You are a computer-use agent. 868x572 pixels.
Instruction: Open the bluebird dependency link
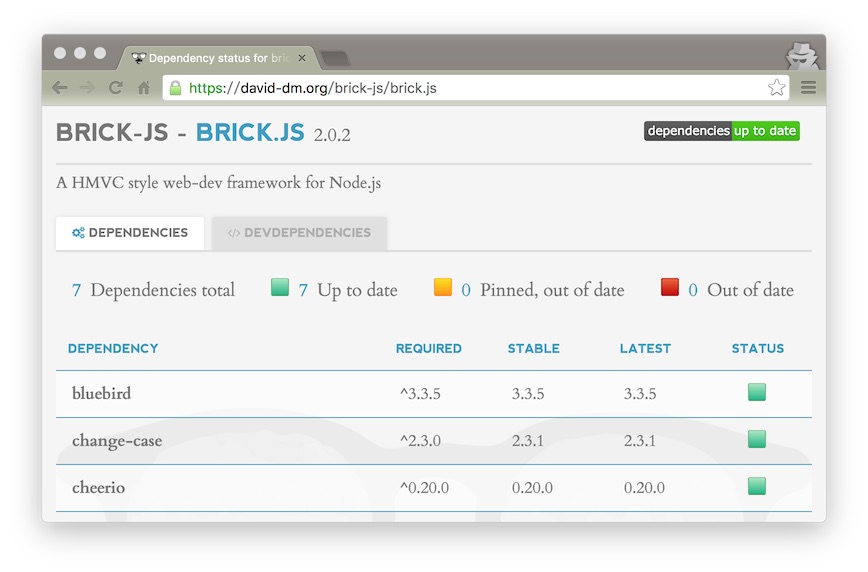click(x=101, y=394)
